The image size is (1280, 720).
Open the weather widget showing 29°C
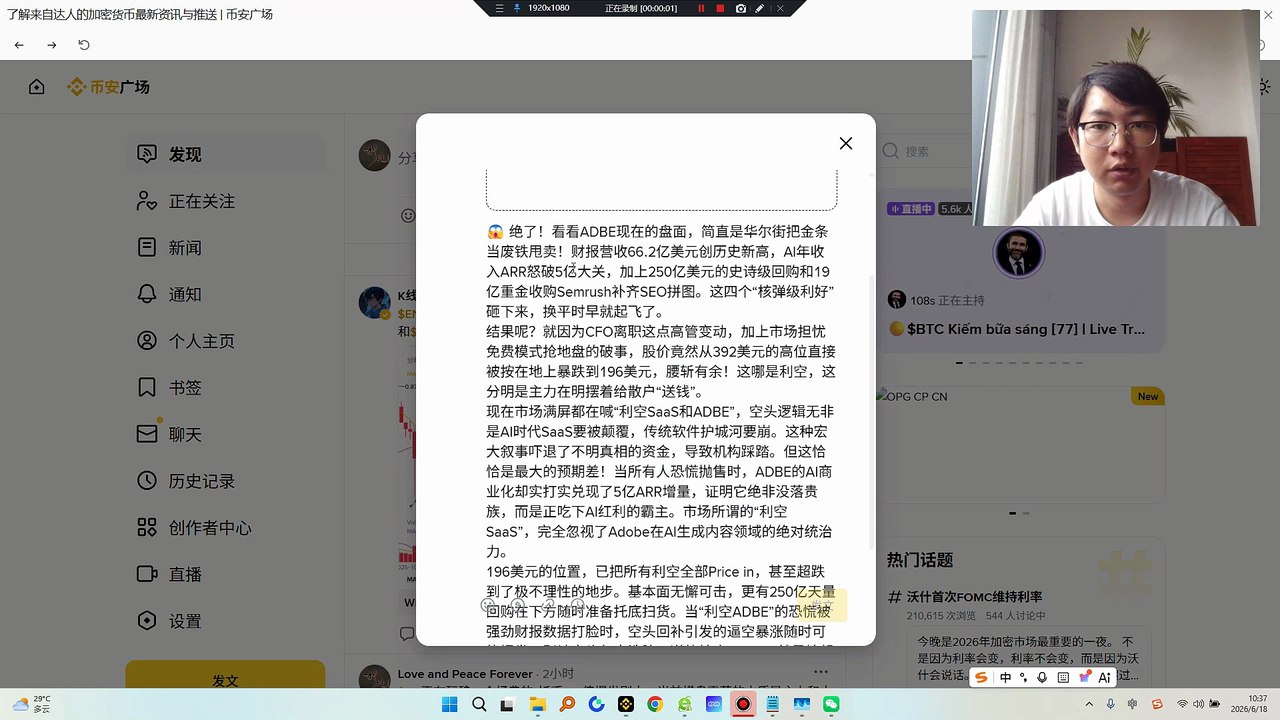[x=32, y=704]
